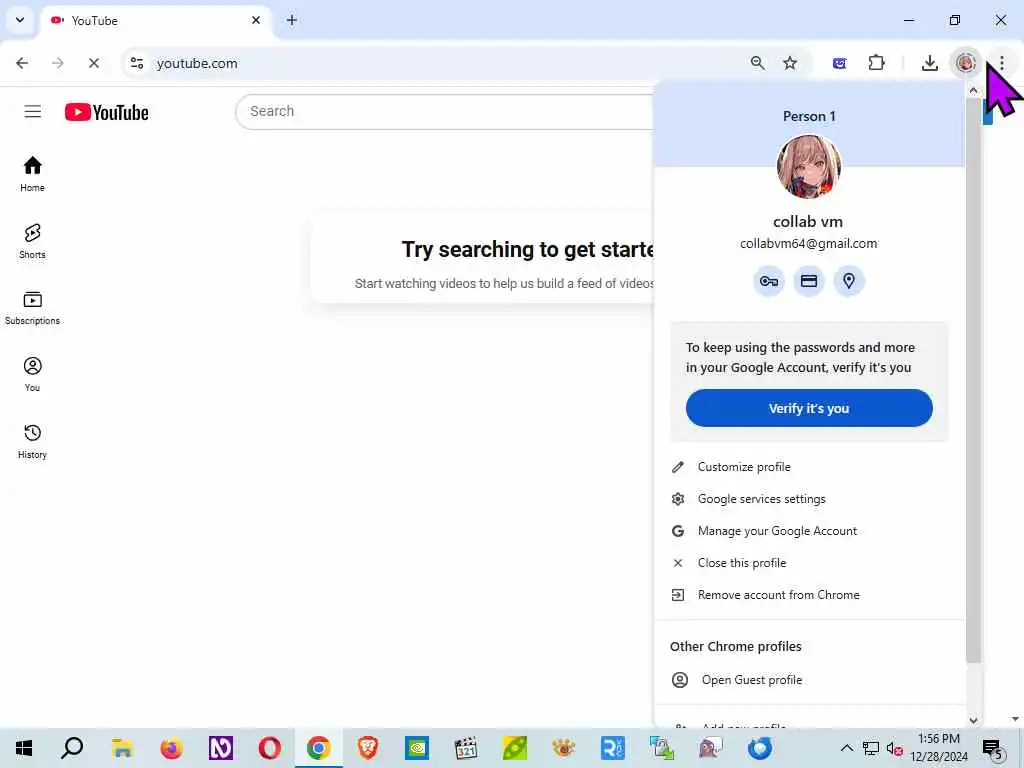
Task: Go back to the previous page
Action: pos(22,63)
